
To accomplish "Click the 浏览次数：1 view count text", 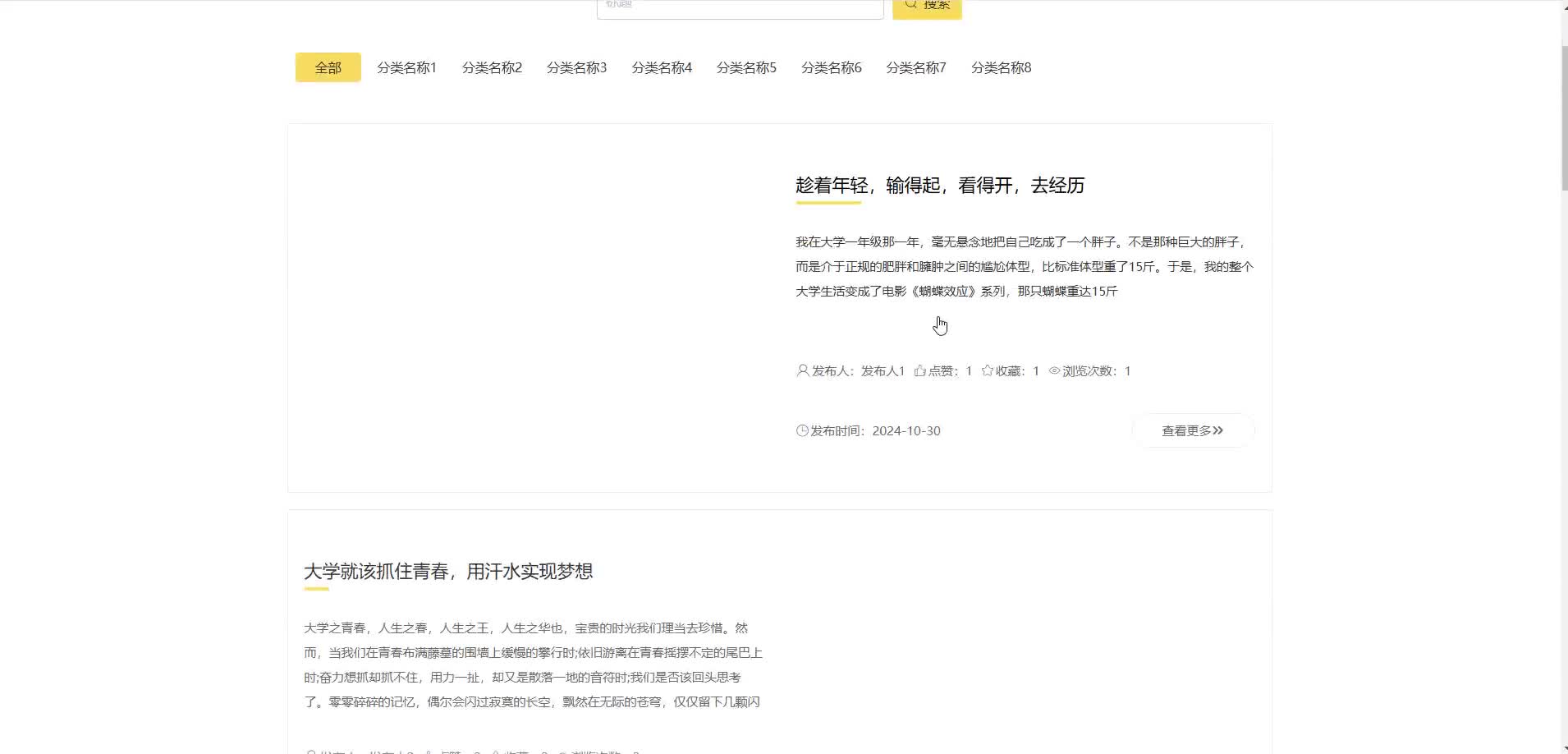I will pyautogui.click(x=1097, y=370).
